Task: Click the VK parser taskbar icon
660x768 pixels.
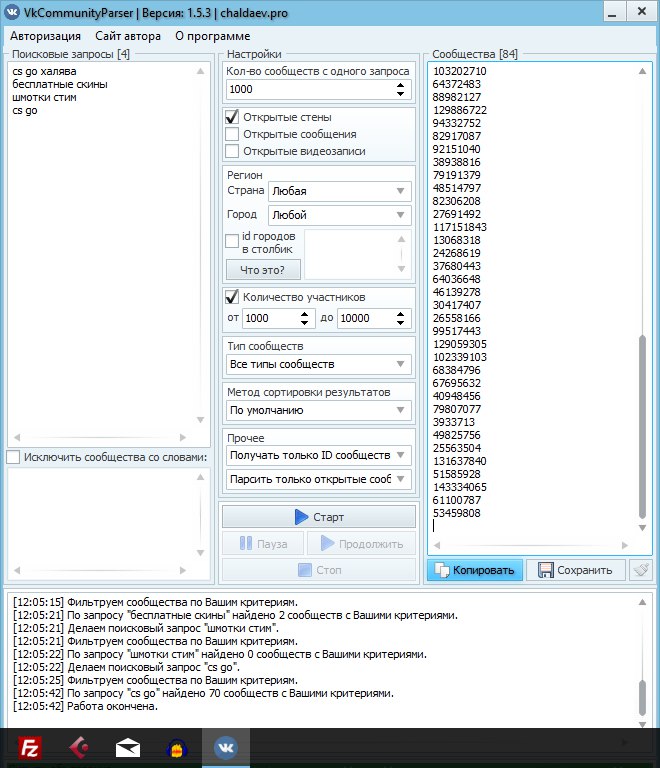Action: click(225, 747)
